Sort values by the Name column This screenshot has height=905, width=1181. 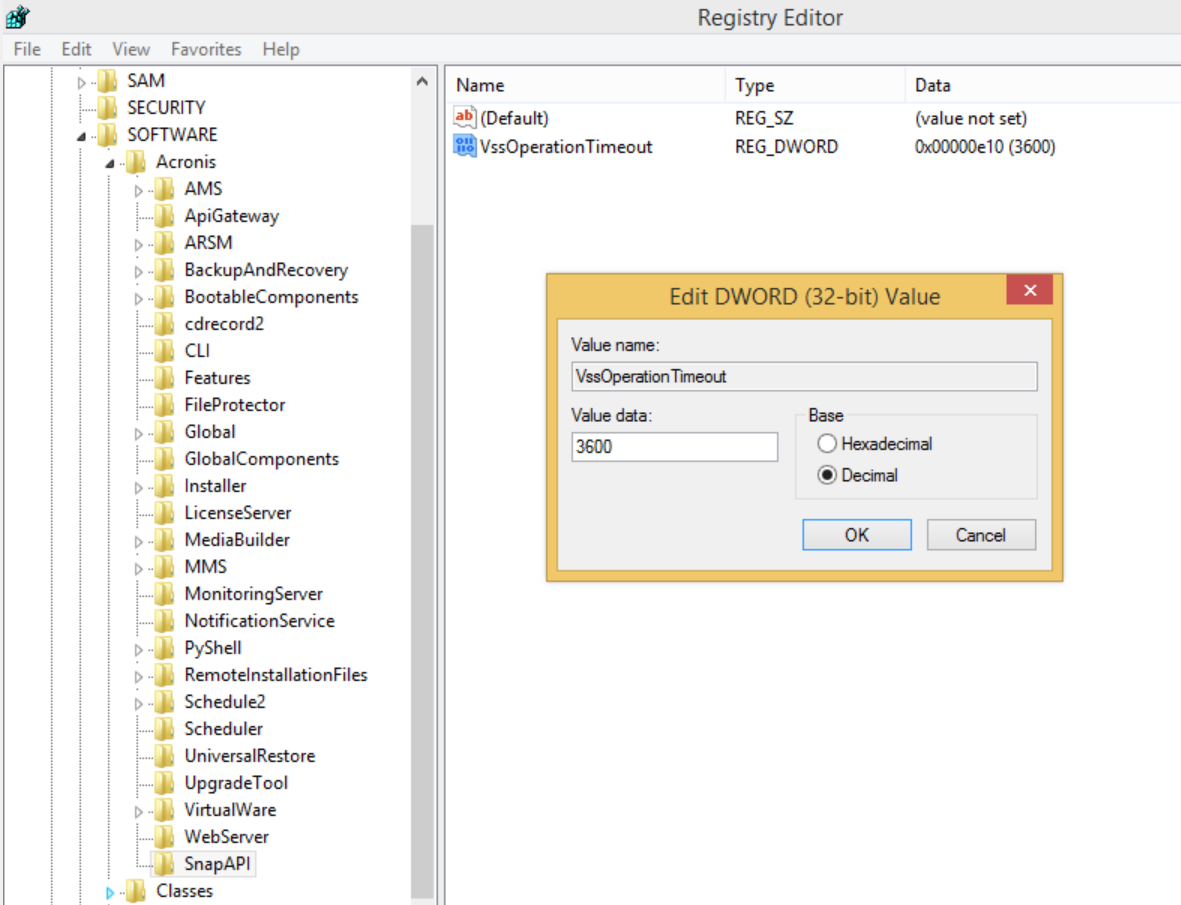point(586,85)
